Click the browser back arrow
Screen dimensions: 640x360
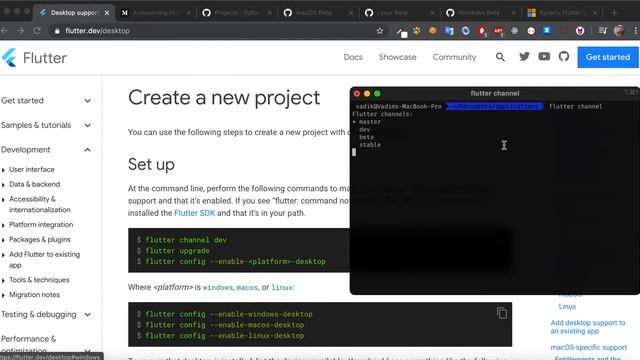coord(4,31)
